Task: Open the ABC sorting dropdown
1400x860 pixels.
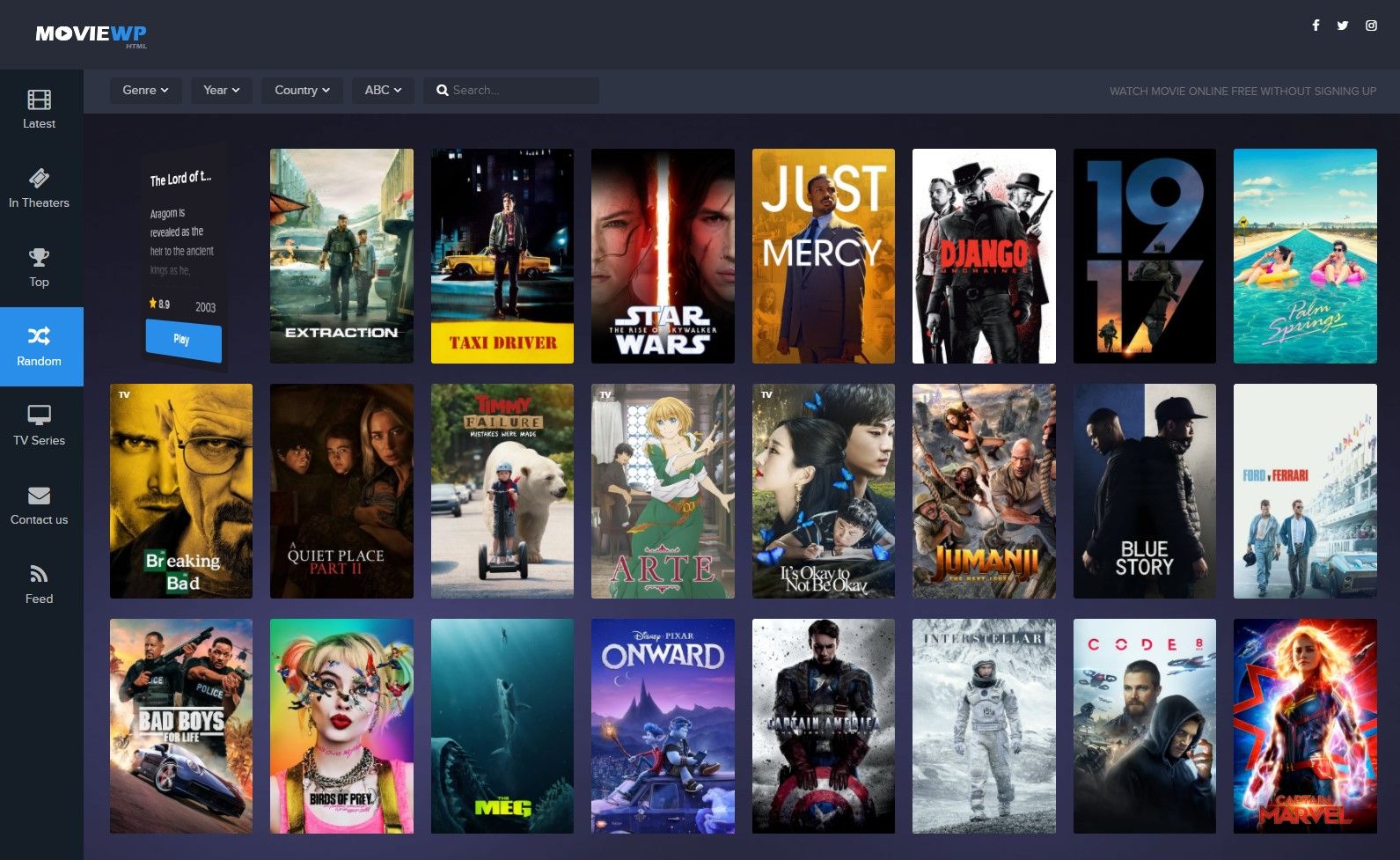Action: point(383,91)
